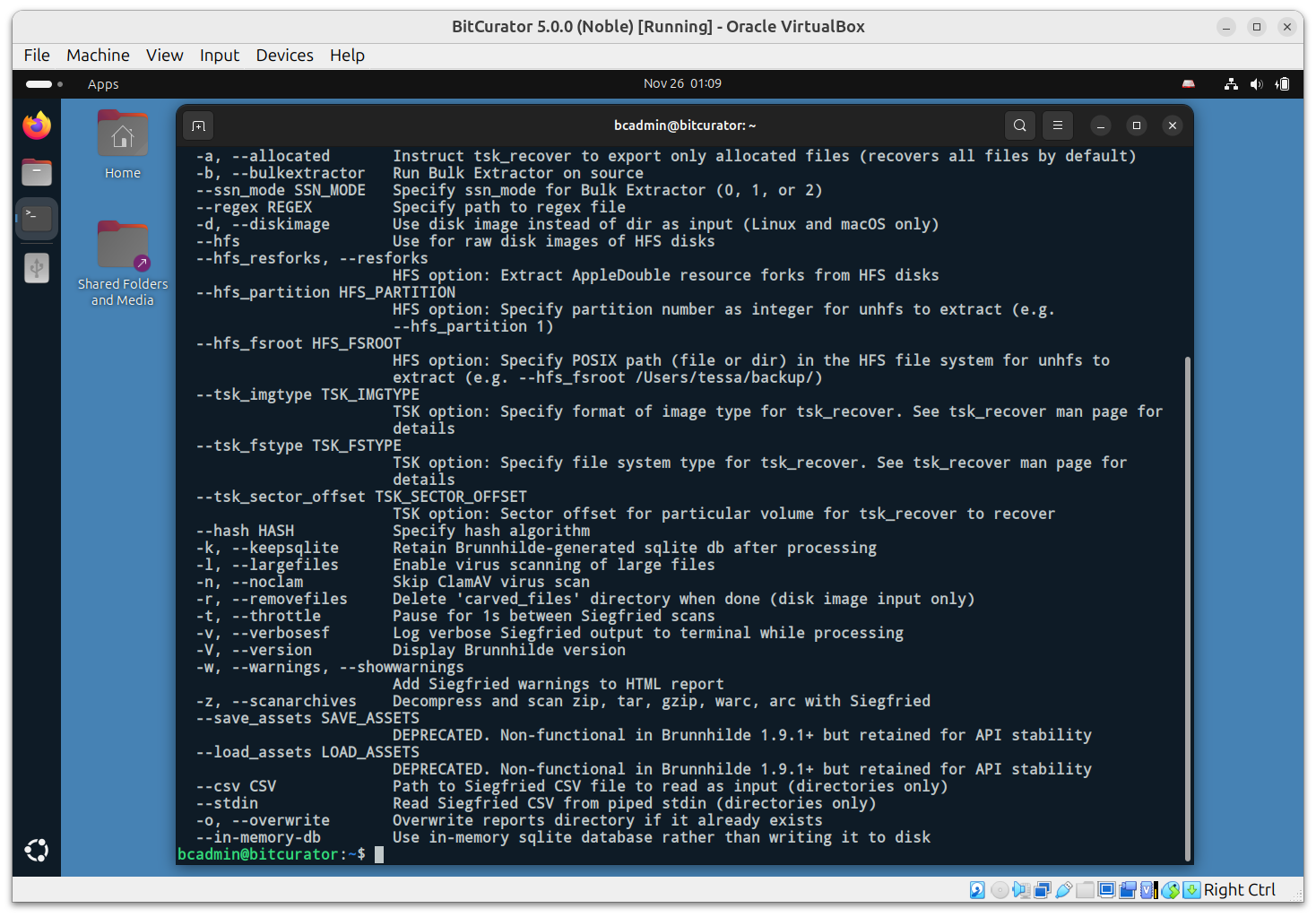1316x917 pixels.
Task: Click the shared folders status icon
Action: (x=1086, y=889)
